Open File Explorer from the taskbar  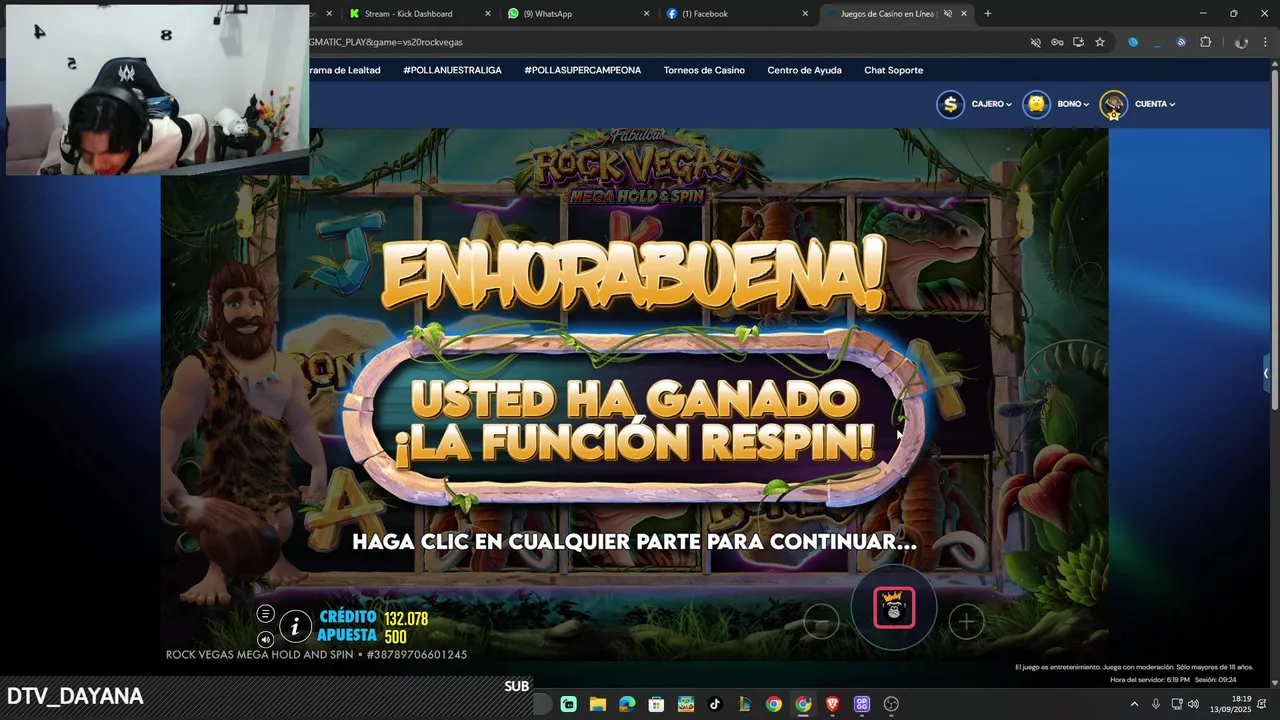pyautogui.click(x=598, y=704)
